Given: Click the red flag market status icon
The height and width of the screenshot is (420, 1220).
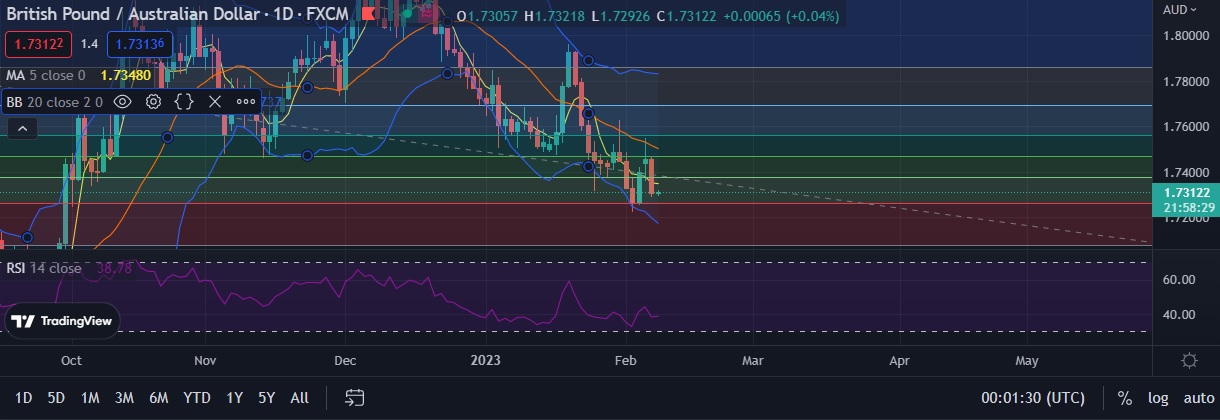Looking at the screenshot, I should pos(369,15).
